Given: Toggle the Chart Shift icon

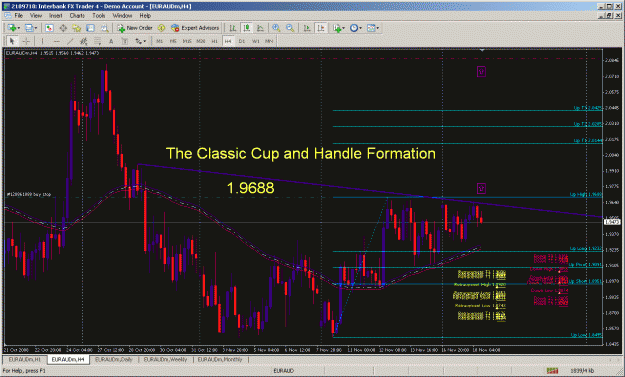Looking at the screenshot, I should tap(321, 28).
